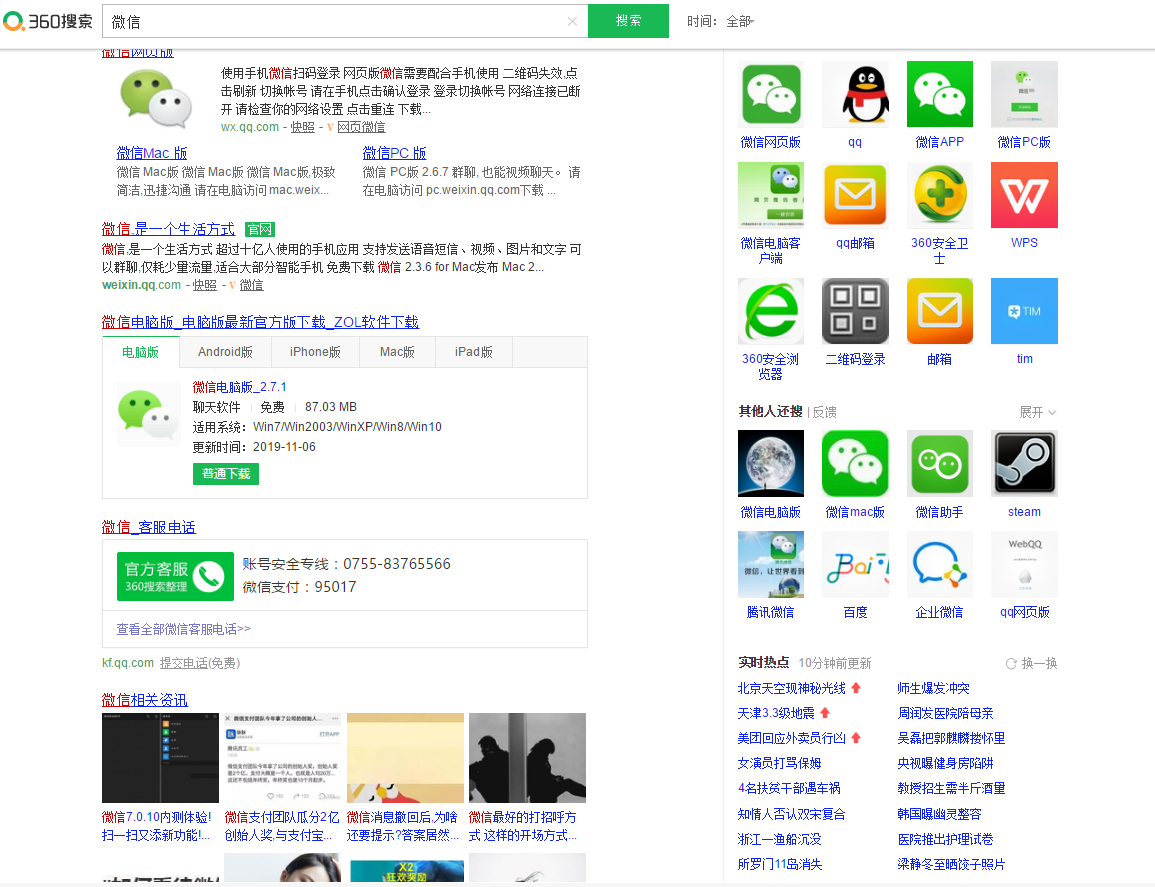Screen dimensions: 1155x887
Task: Open hot topic 浙江一渔船沉没
Action: pyautogui.click(x=779, y=839)
